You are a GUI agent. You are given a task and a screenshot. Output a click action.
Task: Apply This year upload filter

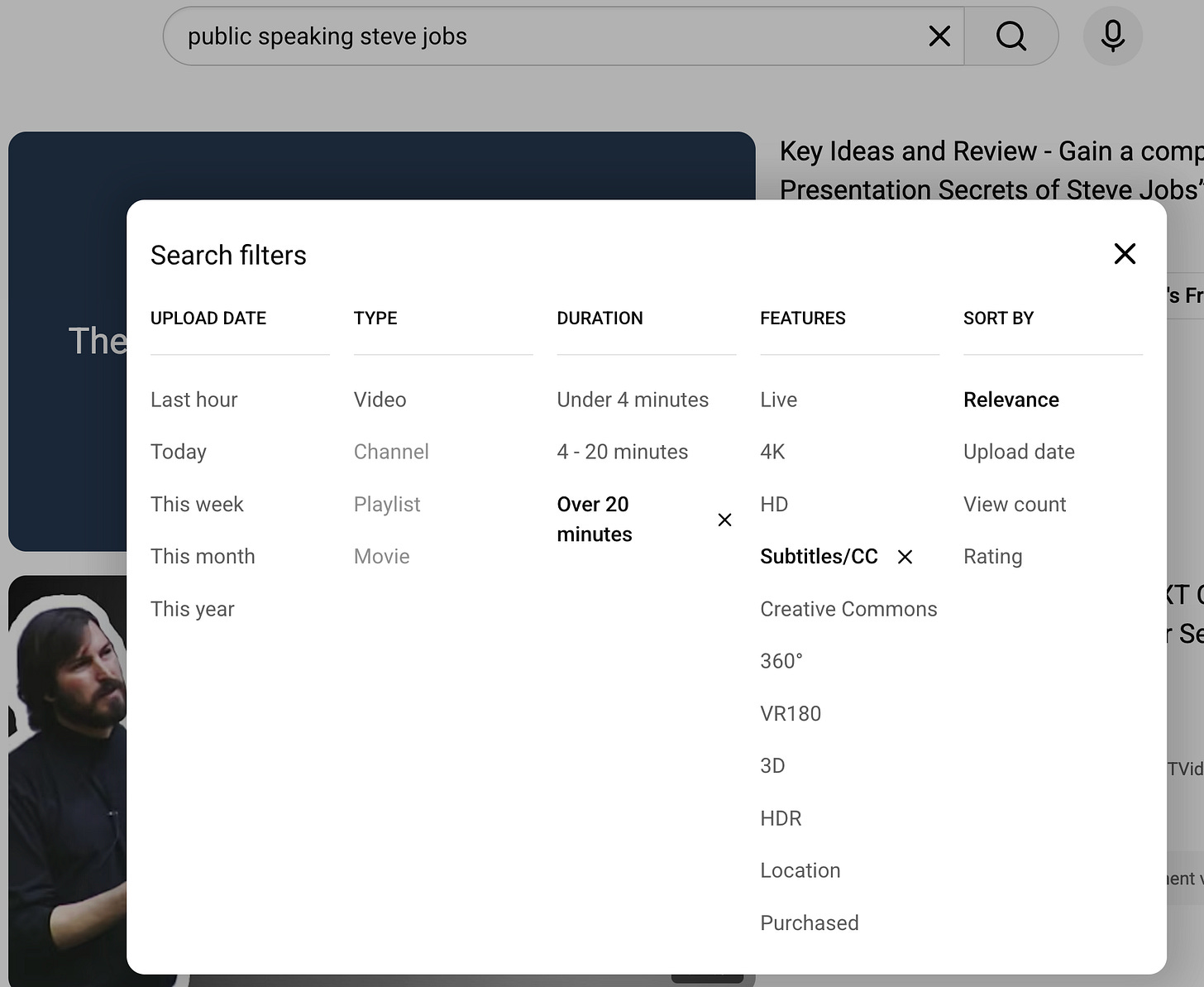pos(193,609)
